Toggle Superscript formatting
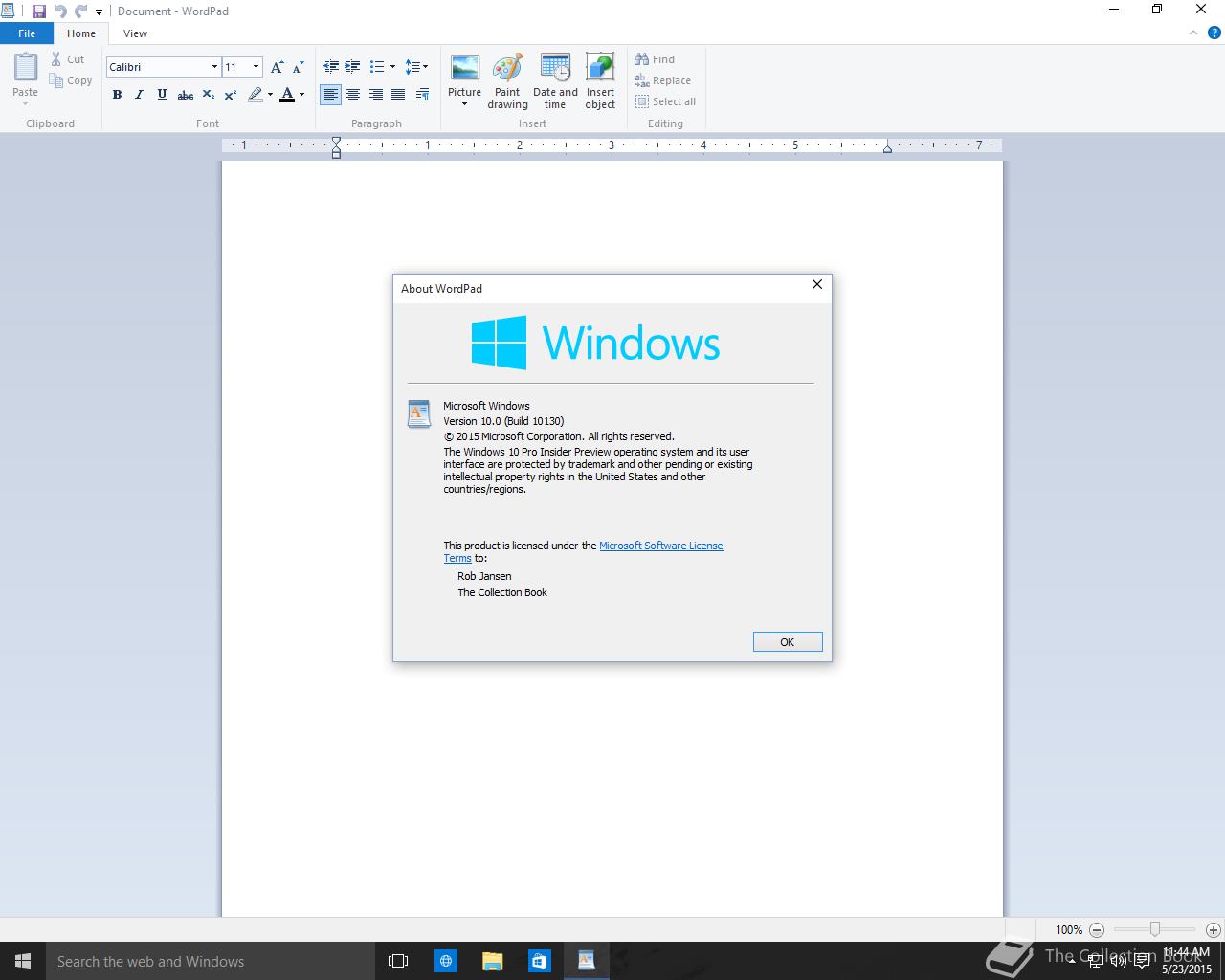The width and height of the screenshot is (1225, 980). coord(231,95)
